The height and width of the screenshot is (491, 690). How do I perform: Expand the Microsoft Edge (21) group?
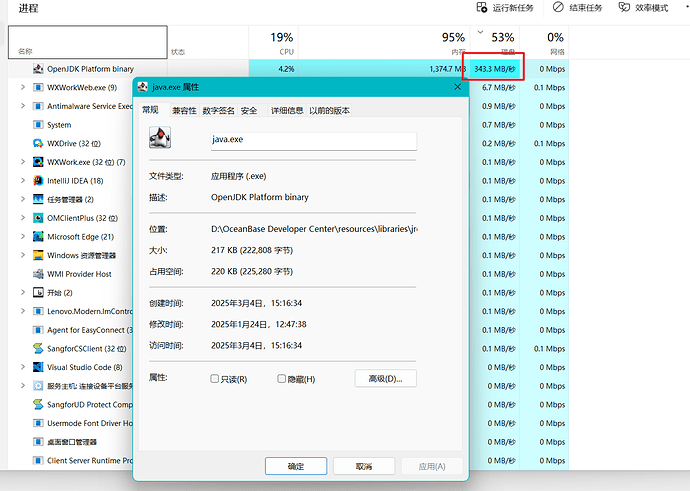tap(23, 236)
